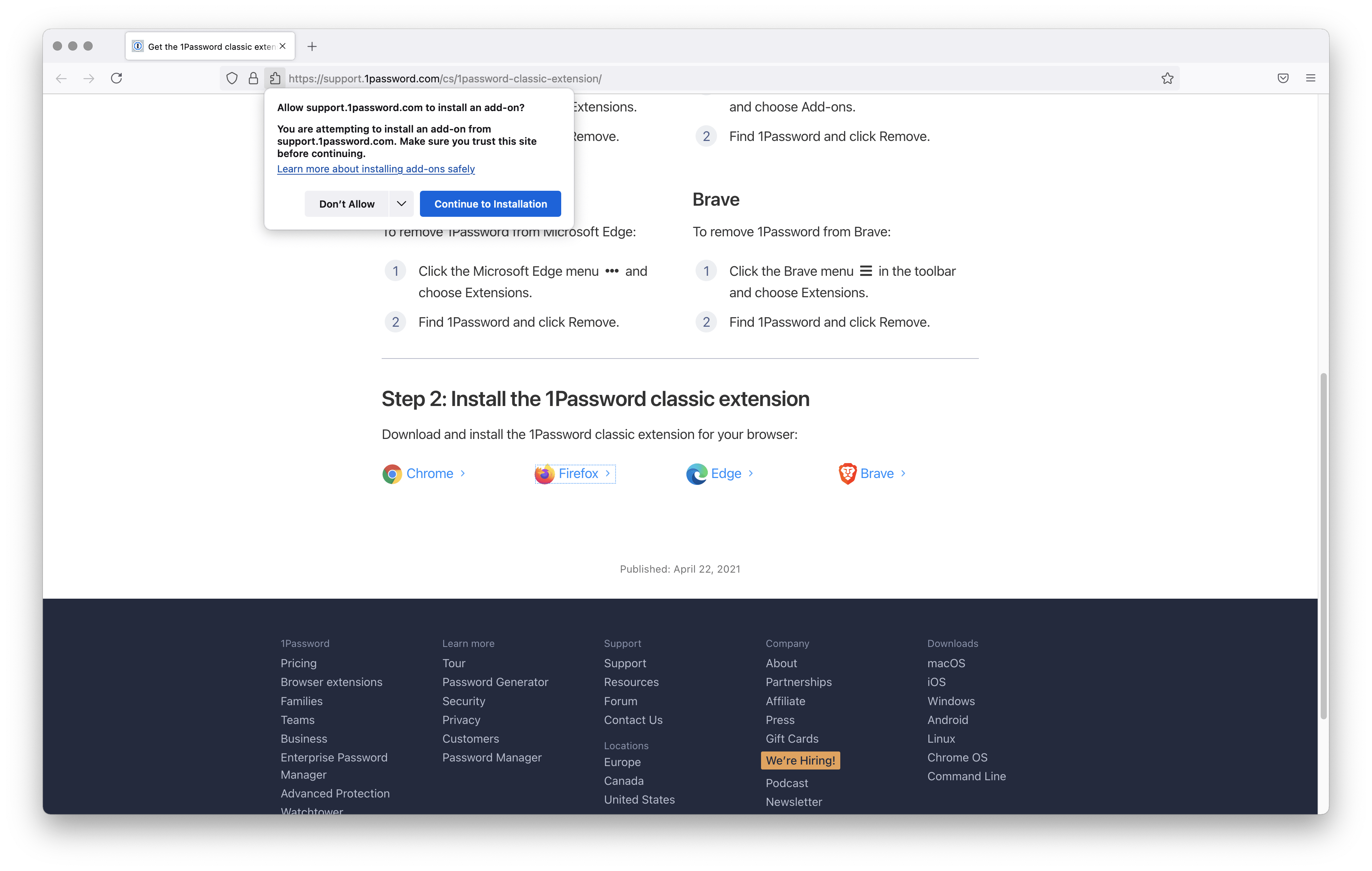The width and height of the screenshot is (1372, 871).
Task: Open Podcast footer link
Action: click(787, 783)
